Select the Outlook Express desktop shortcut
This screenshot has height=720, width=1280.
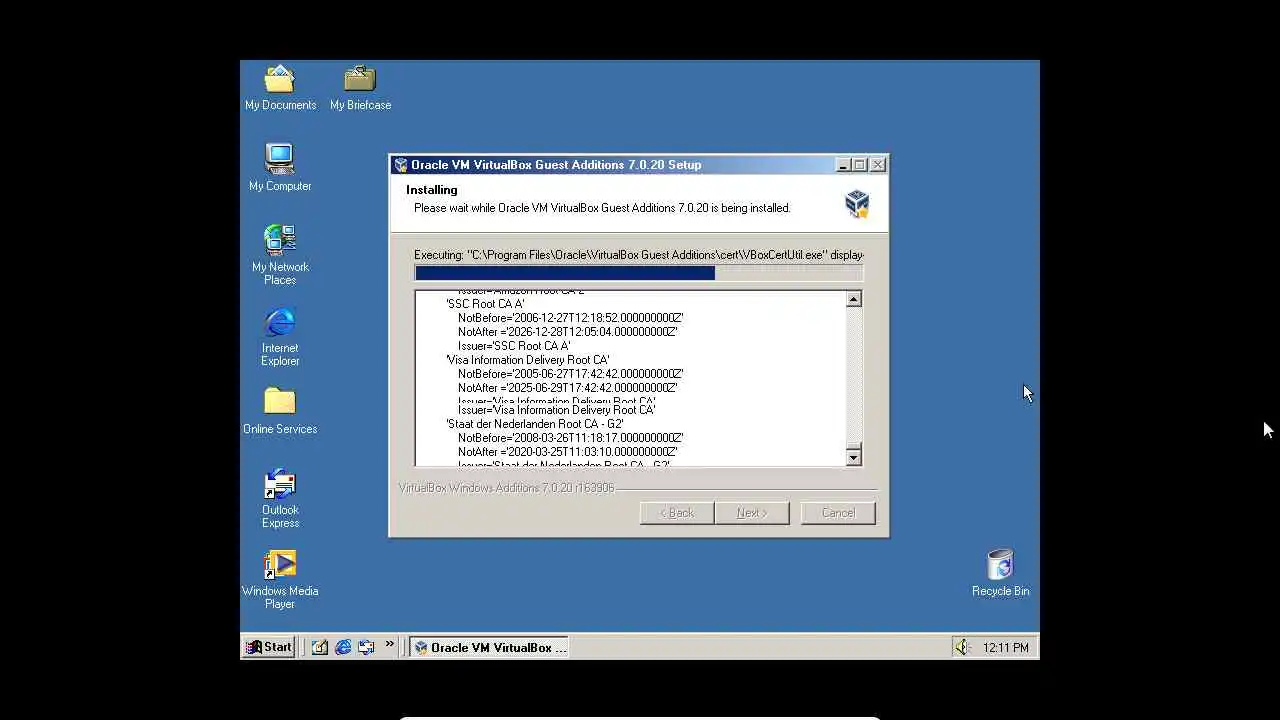[280, 499]
